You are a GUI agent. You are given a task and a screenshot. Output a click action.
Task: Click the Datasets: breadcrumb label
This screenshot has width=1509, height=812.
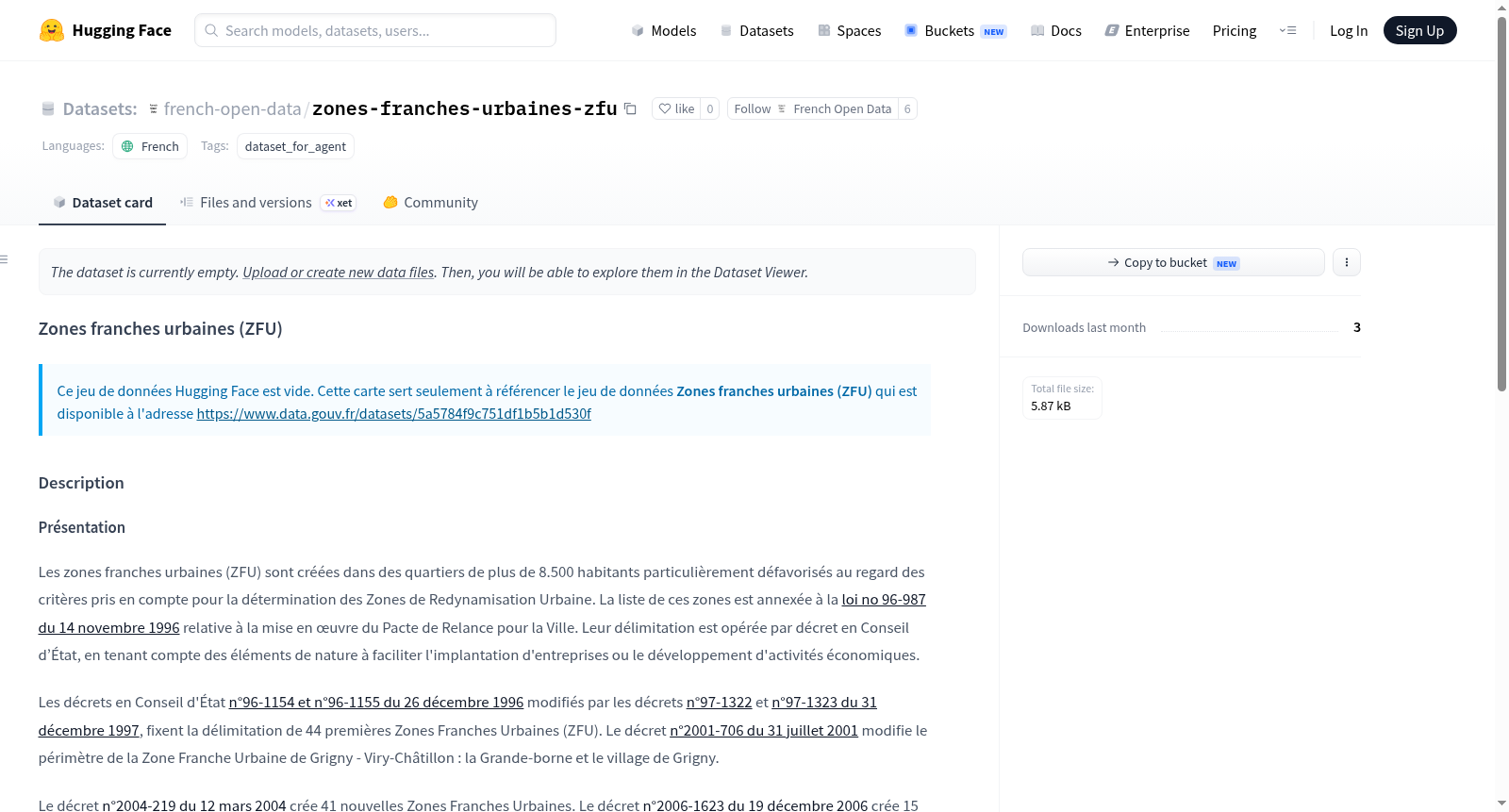[x=100, y=109]
